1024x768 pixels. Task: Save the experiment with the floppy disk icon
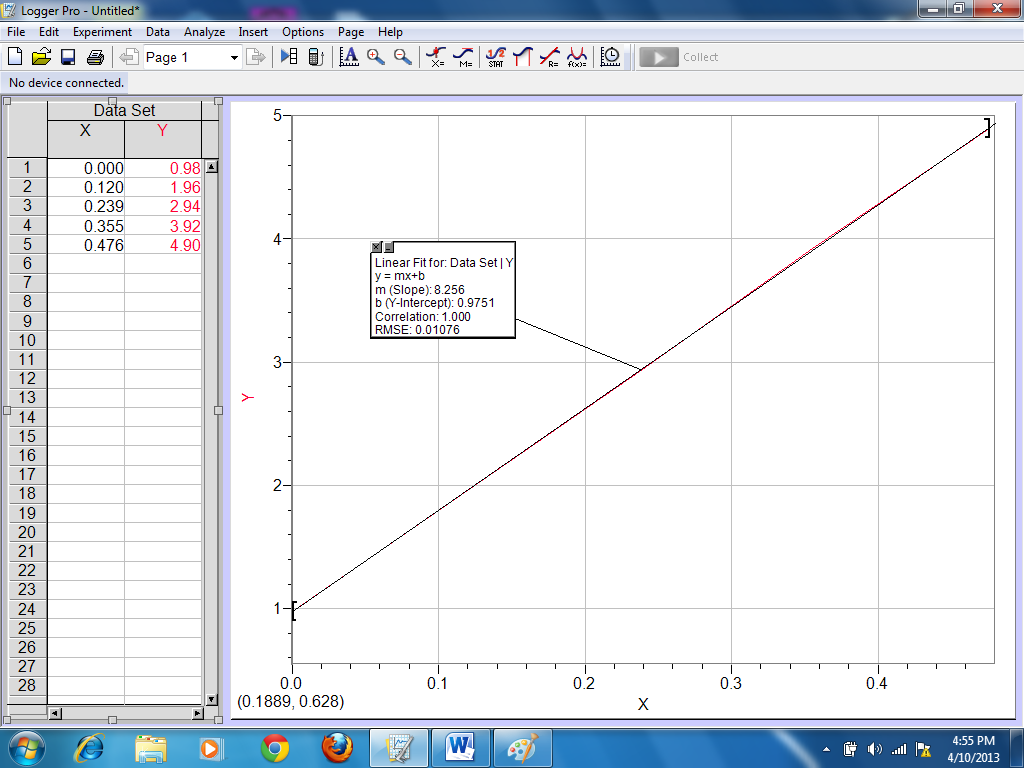68,57
